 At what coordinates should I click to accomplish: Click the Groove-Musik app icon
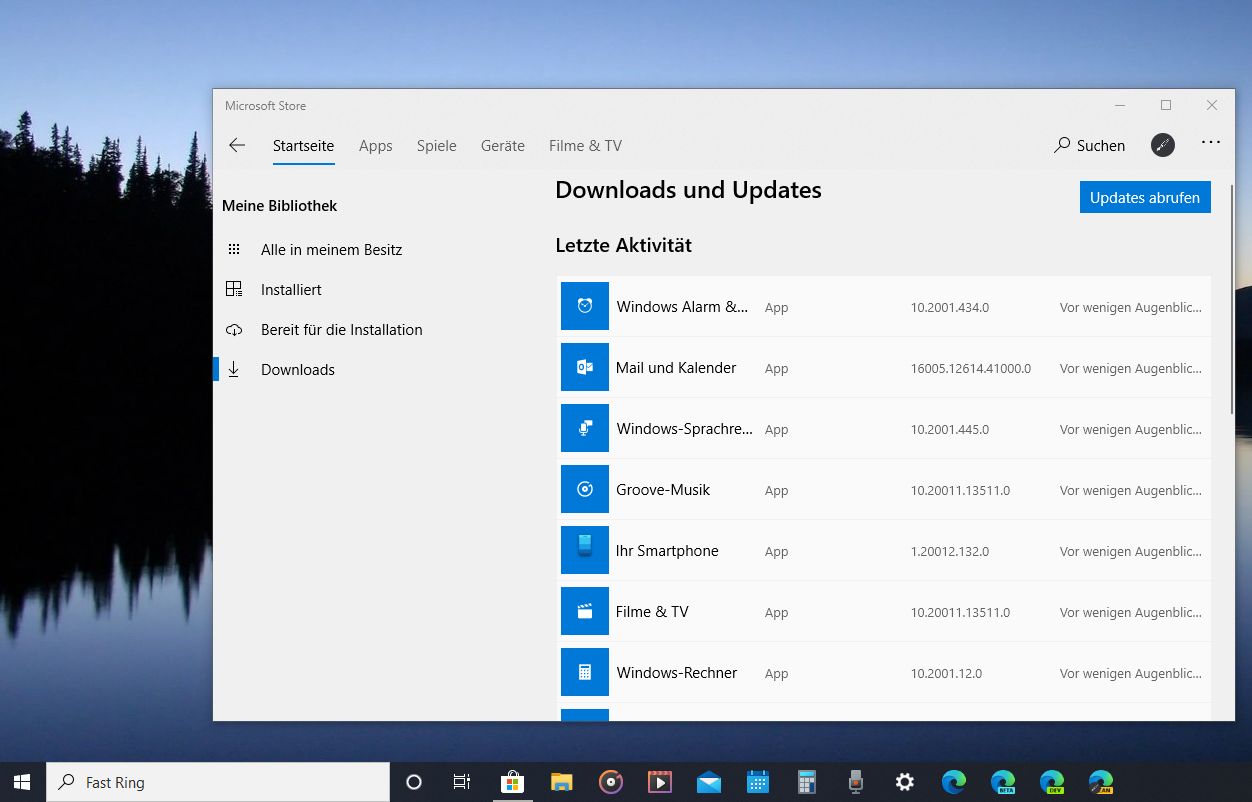(585, 489)
